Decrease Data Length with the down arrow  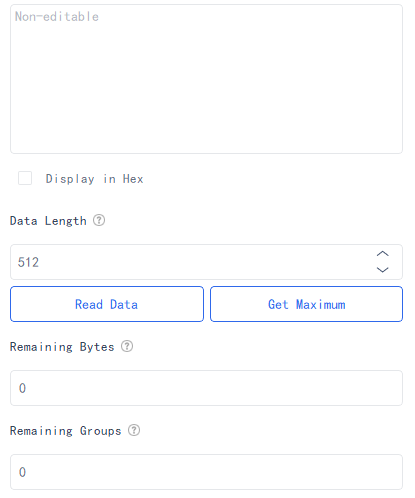pos(383,270)
